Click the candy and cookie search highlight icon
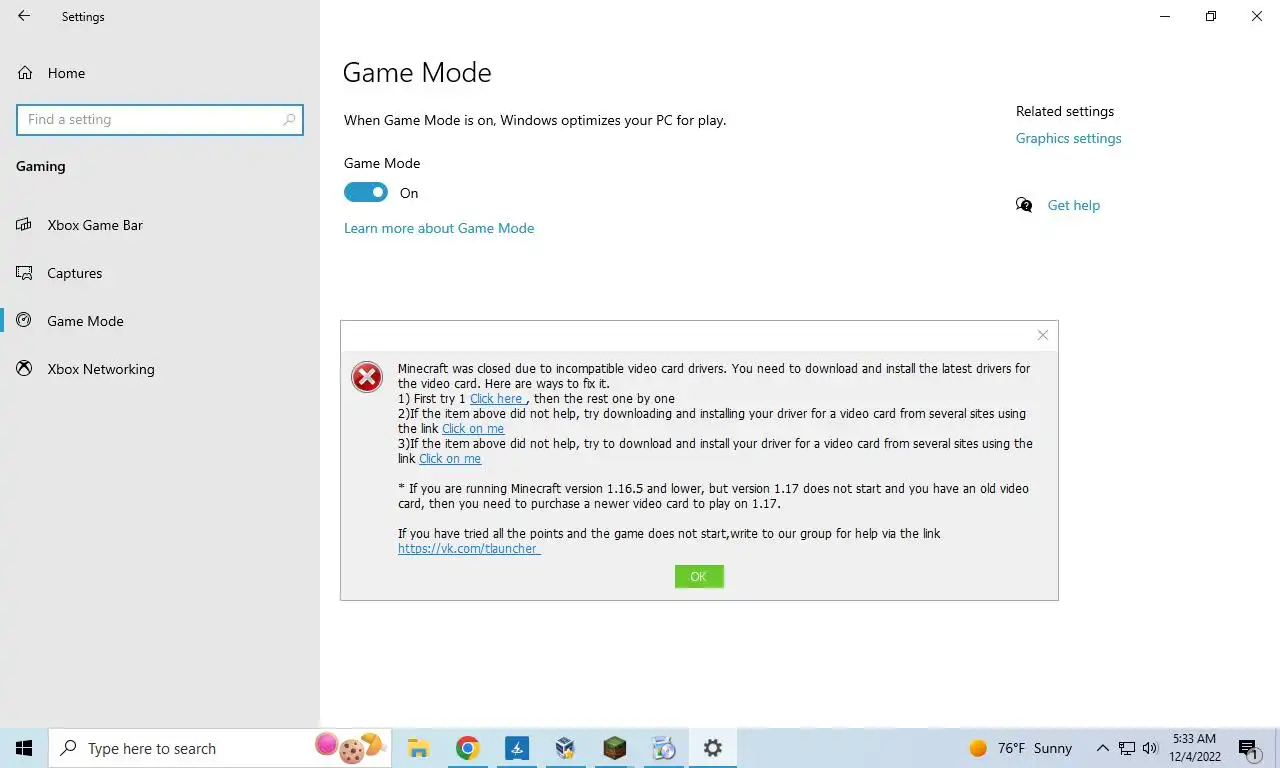 tap(350, 747)
